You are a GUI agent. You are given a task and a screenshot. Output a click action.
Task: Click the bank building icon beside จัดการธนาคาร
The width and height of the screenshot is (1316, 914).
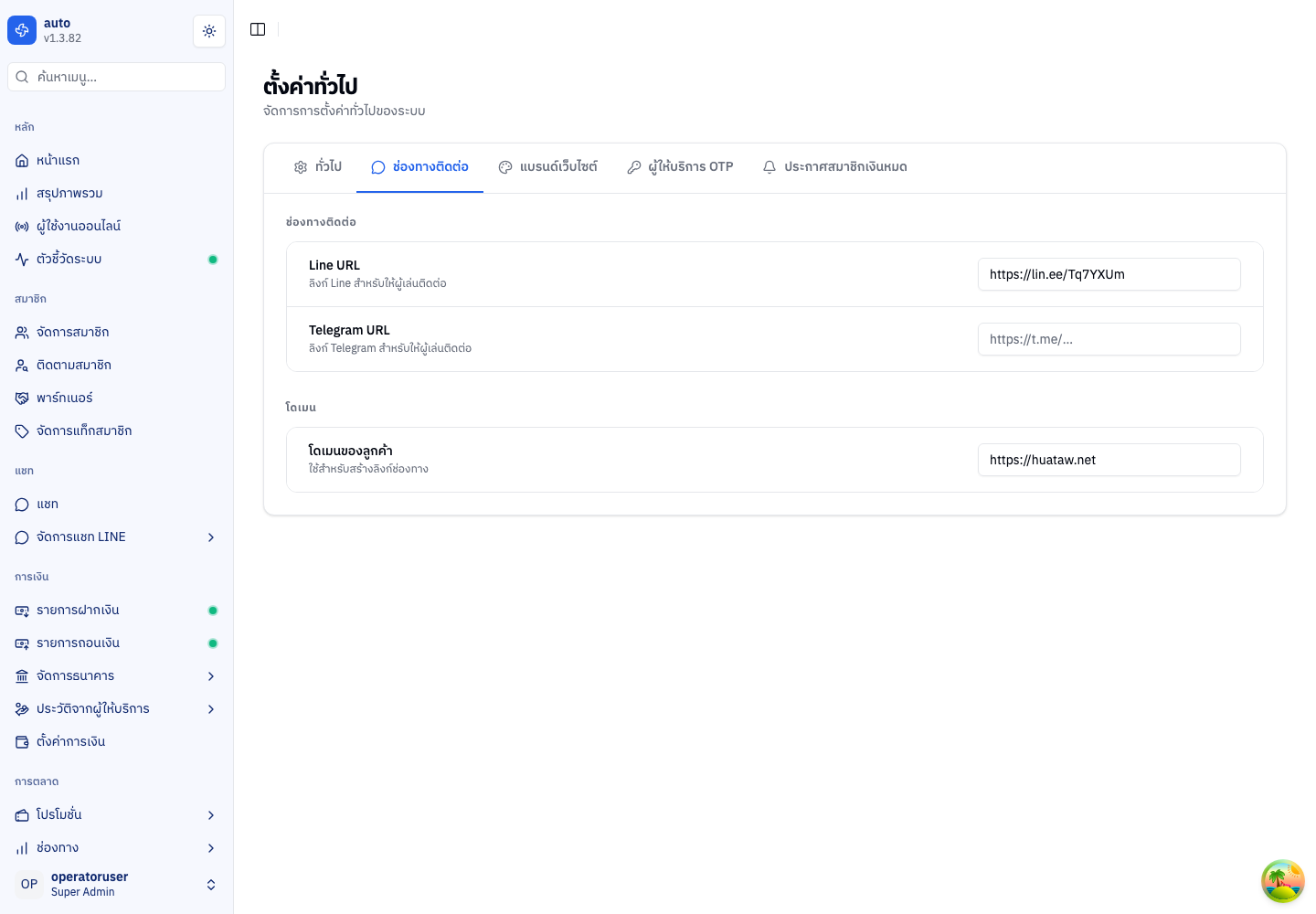[x=22, y=676]
